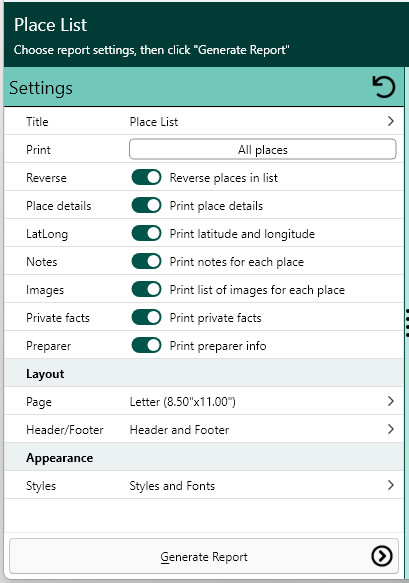Click the Preparer row label
The width and height of the screenshot is (409, 583).
[48, 346]
